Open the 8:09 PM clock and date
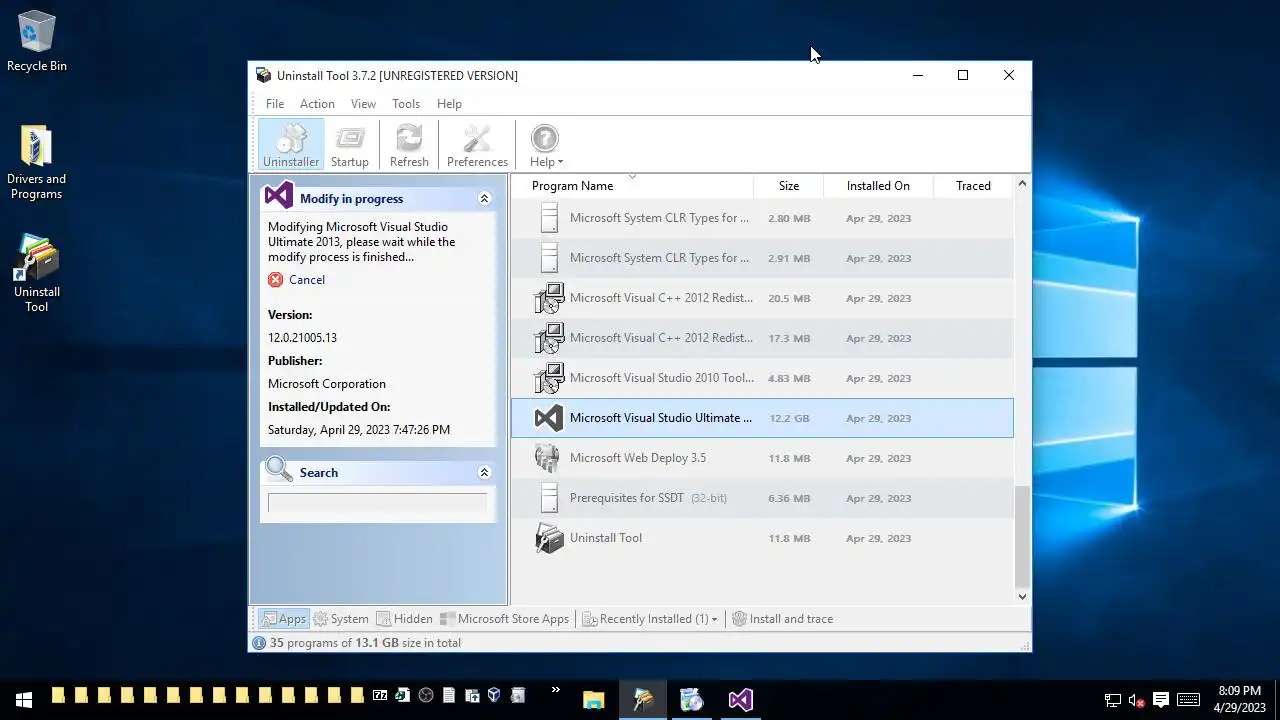This screenshot has width=1280, height=720. tap(1240, 699)
